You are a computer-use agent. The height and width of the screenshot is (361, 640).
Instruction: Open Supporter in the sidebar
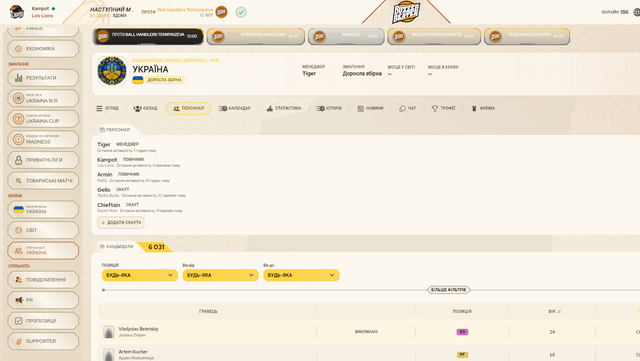(43, 341)
